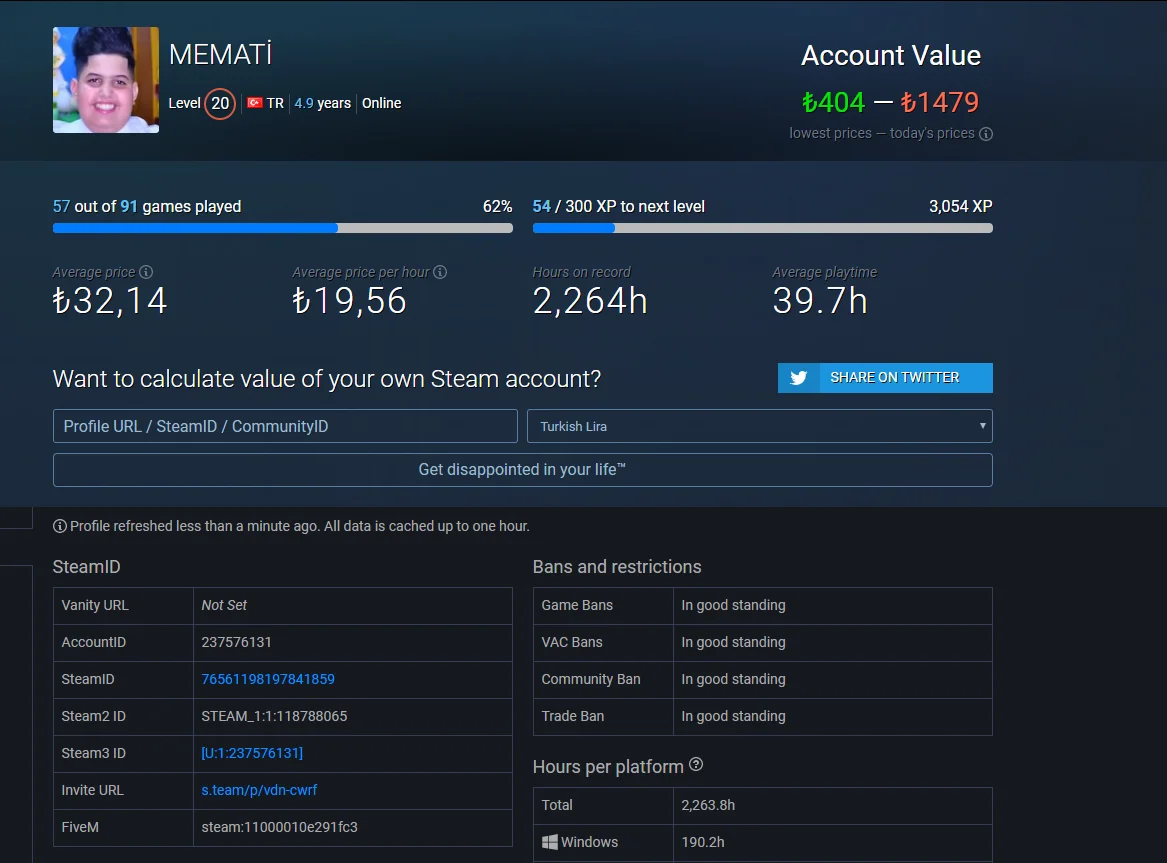Click Game Bans In good standing cell
The width and height of the screenshot is (1167, 863).
point(833,606)
